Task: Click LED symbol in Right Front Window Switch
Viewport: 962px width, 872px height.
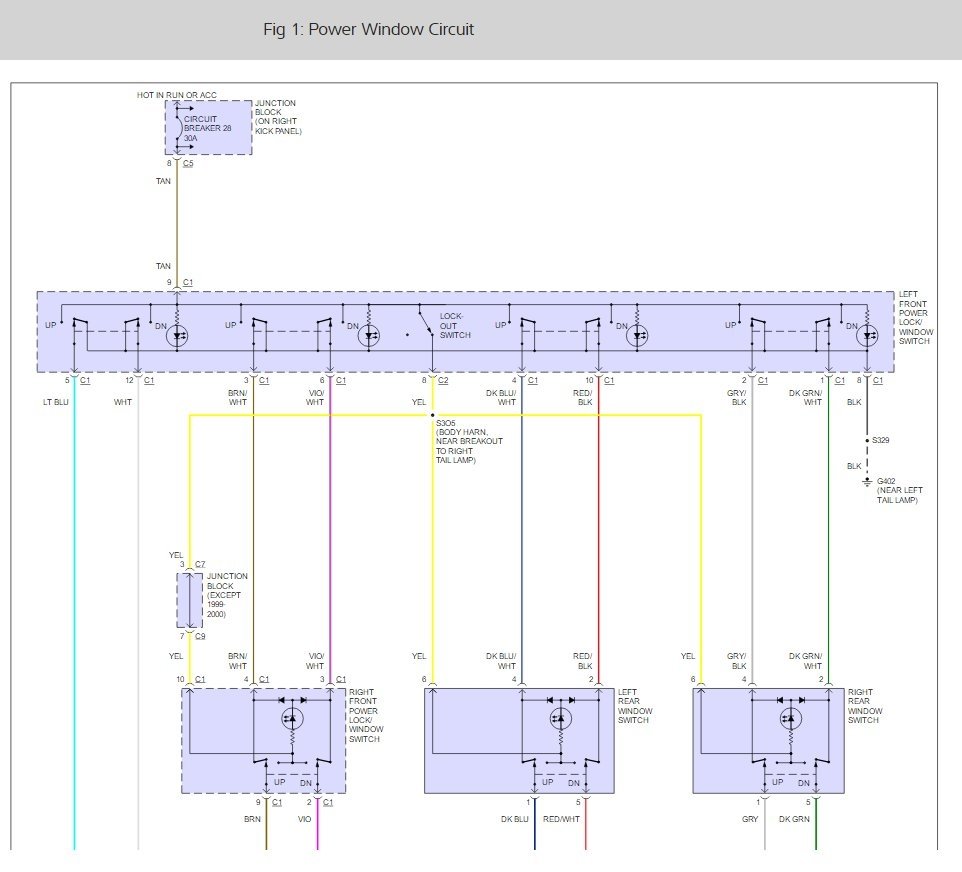Action: [291, 718]
